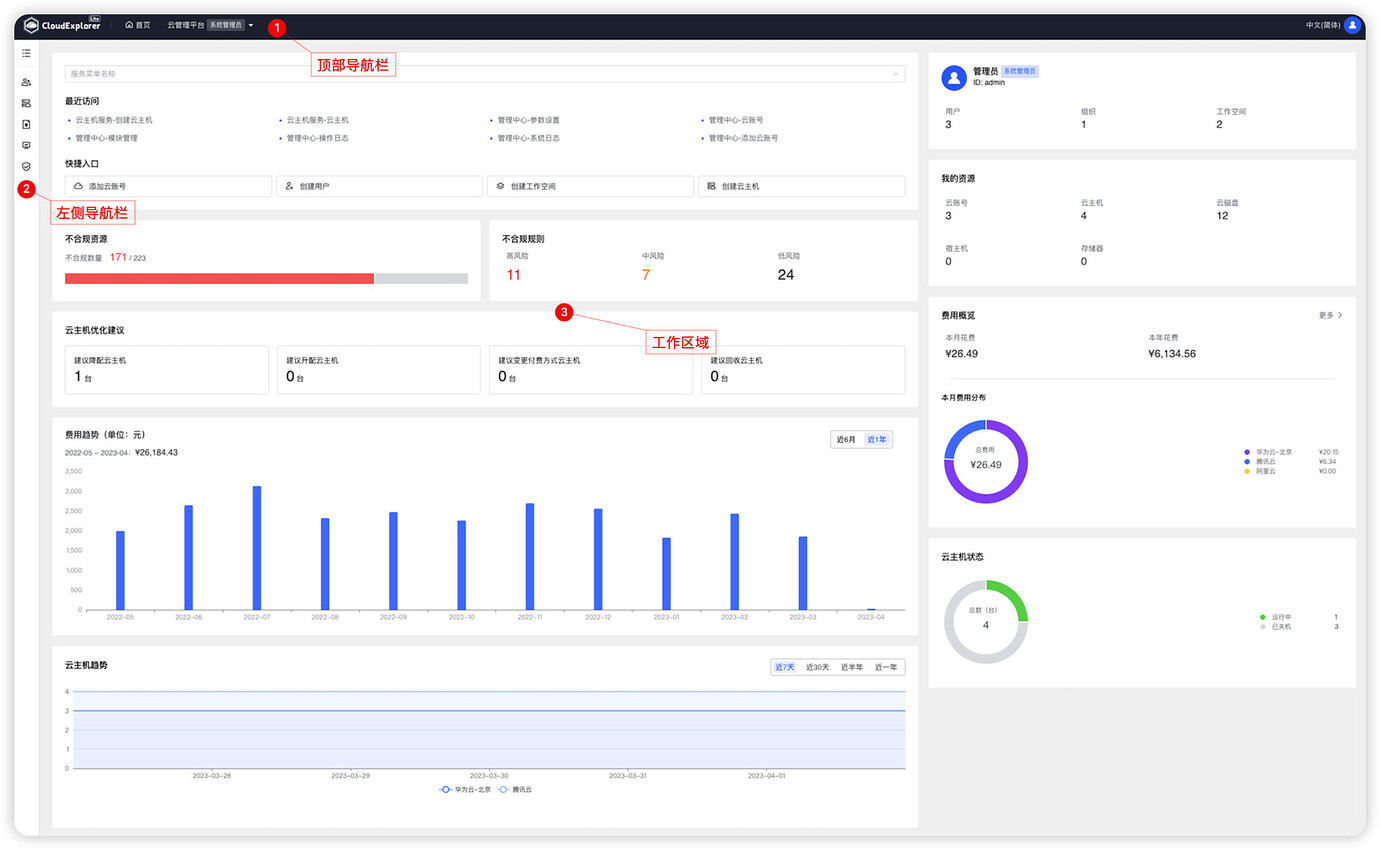This screenshot has width=1380, height=850.
Task: Switch cloud host trend to 近30天
Action: [x=817, y=667]
